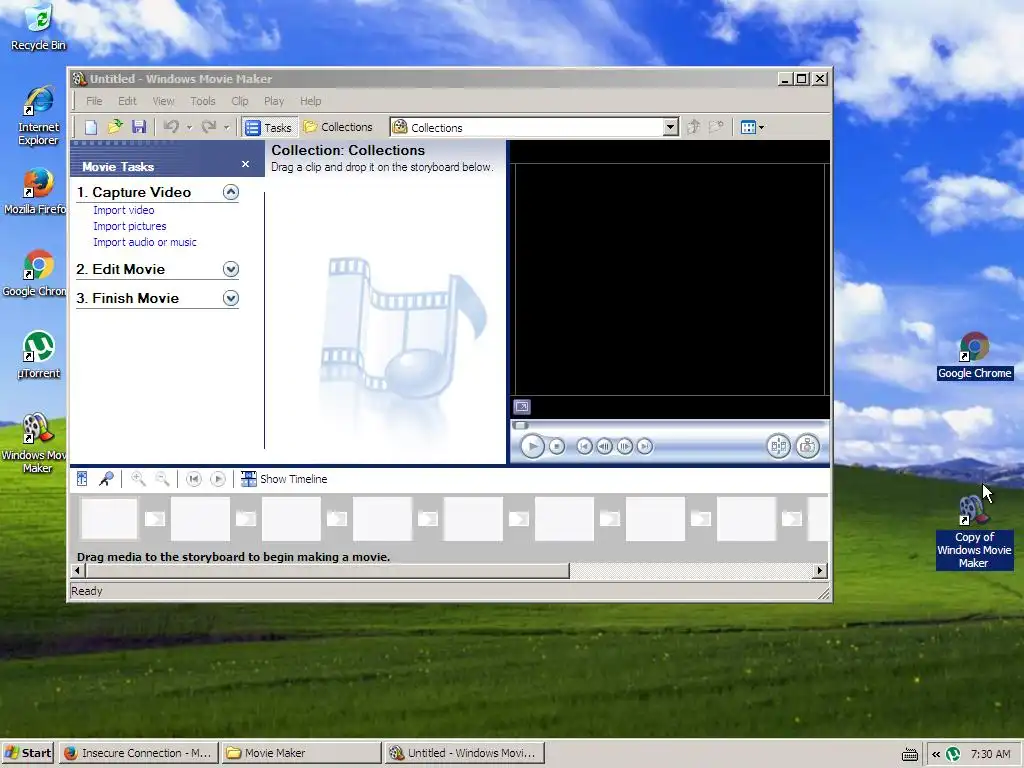Open the Undo history dropdown arrow
The width and height of the screenshot is (1024, 768).
point(189,127)
